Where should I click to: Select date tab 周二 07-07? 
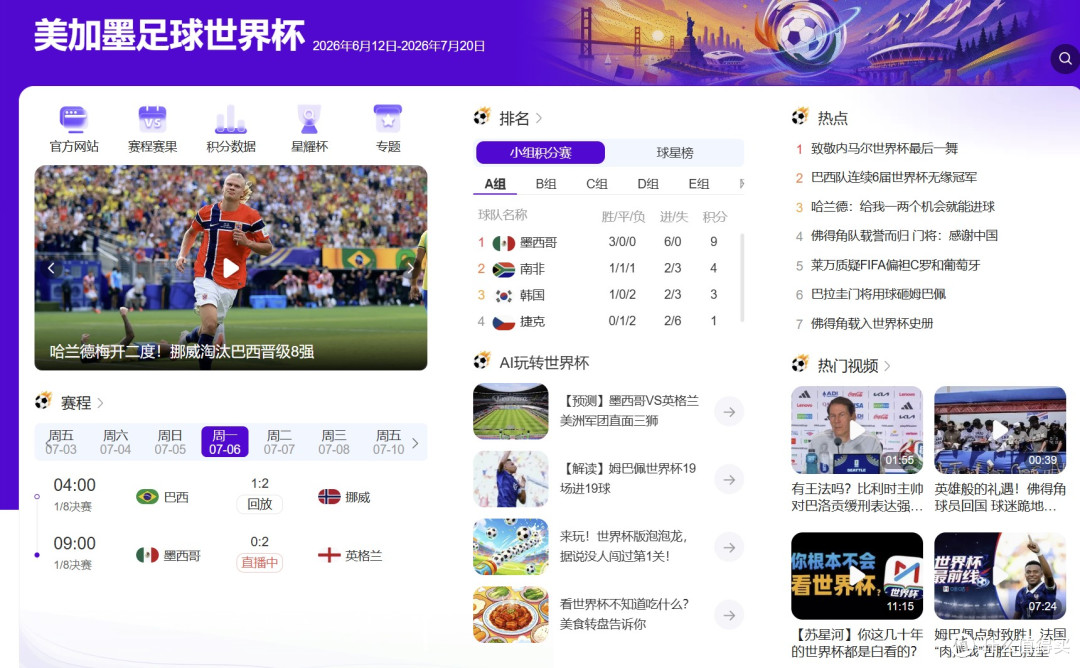(279, 442)
